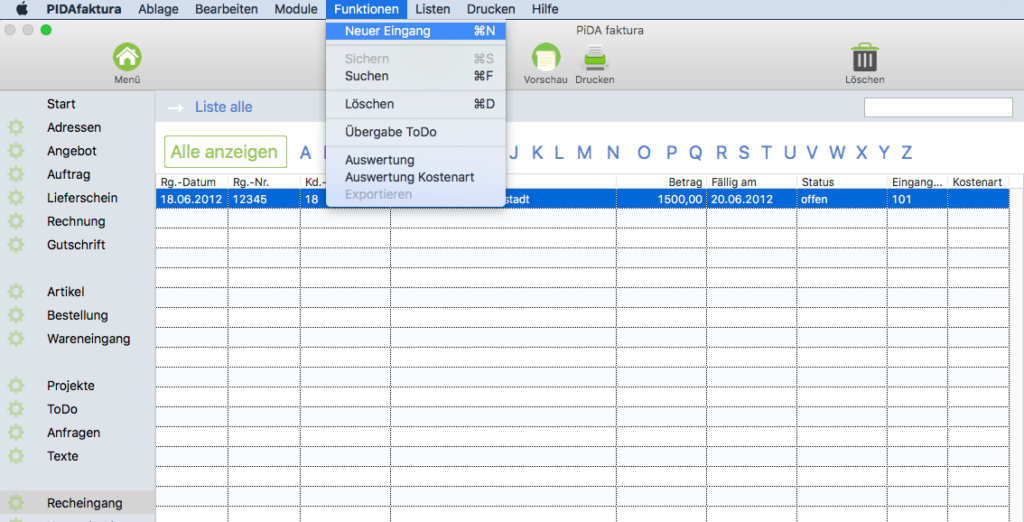Open the Module menu
Image resolution: width=1024 pixels, height=522 pixels.
tap(296, 9)
